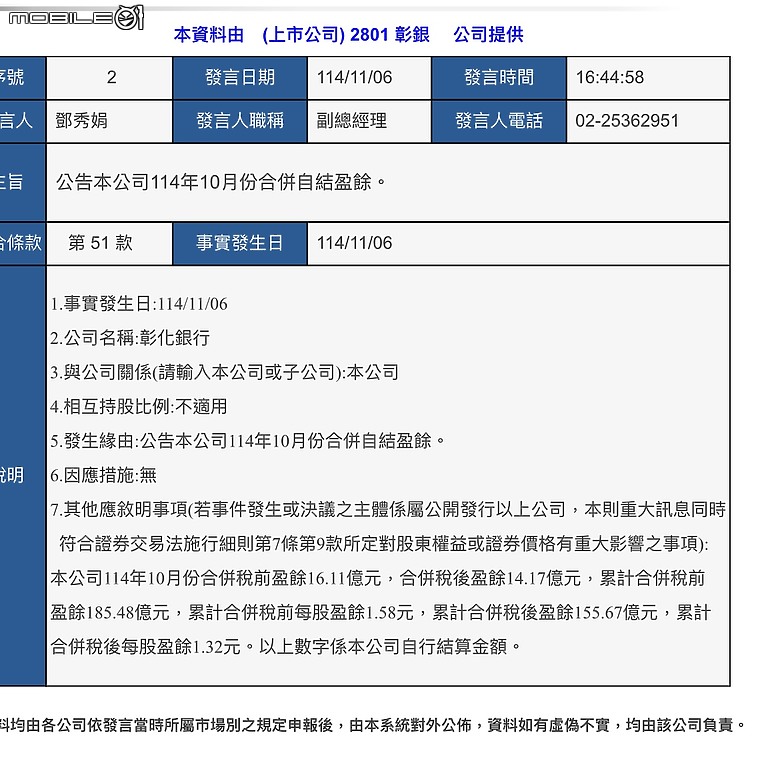Click the page title naming 2801 彰銀

click(348, 35)
